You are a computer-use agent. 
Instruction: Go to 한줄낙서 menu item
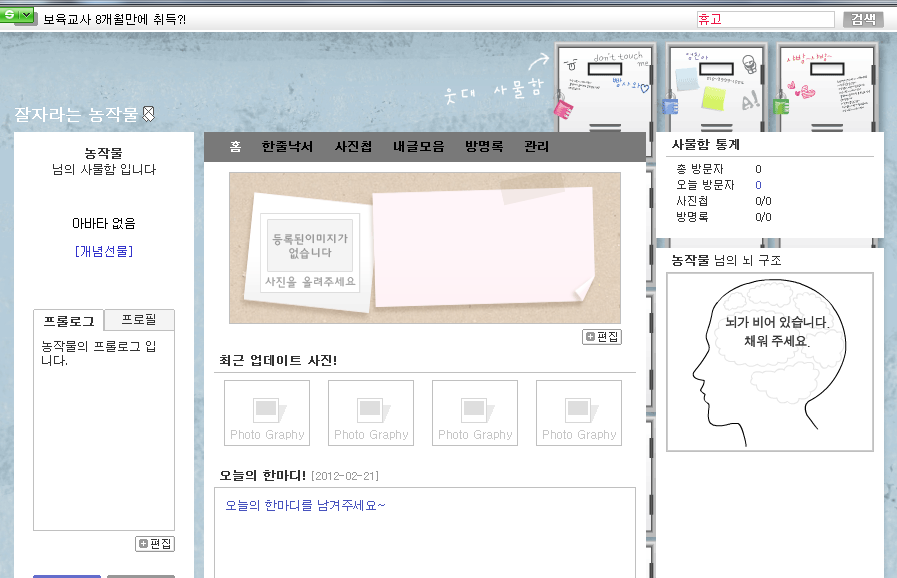coord(287,147)
